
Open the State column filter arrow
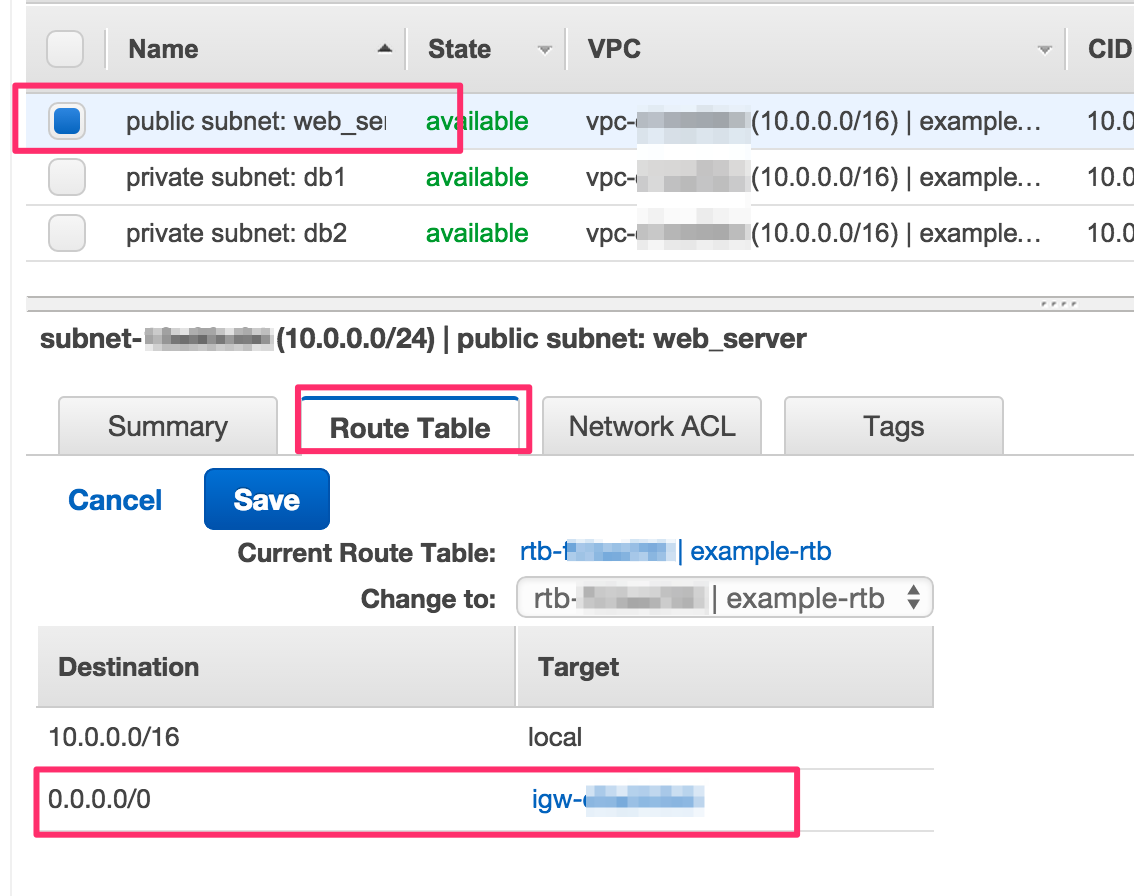click(545, 49)
